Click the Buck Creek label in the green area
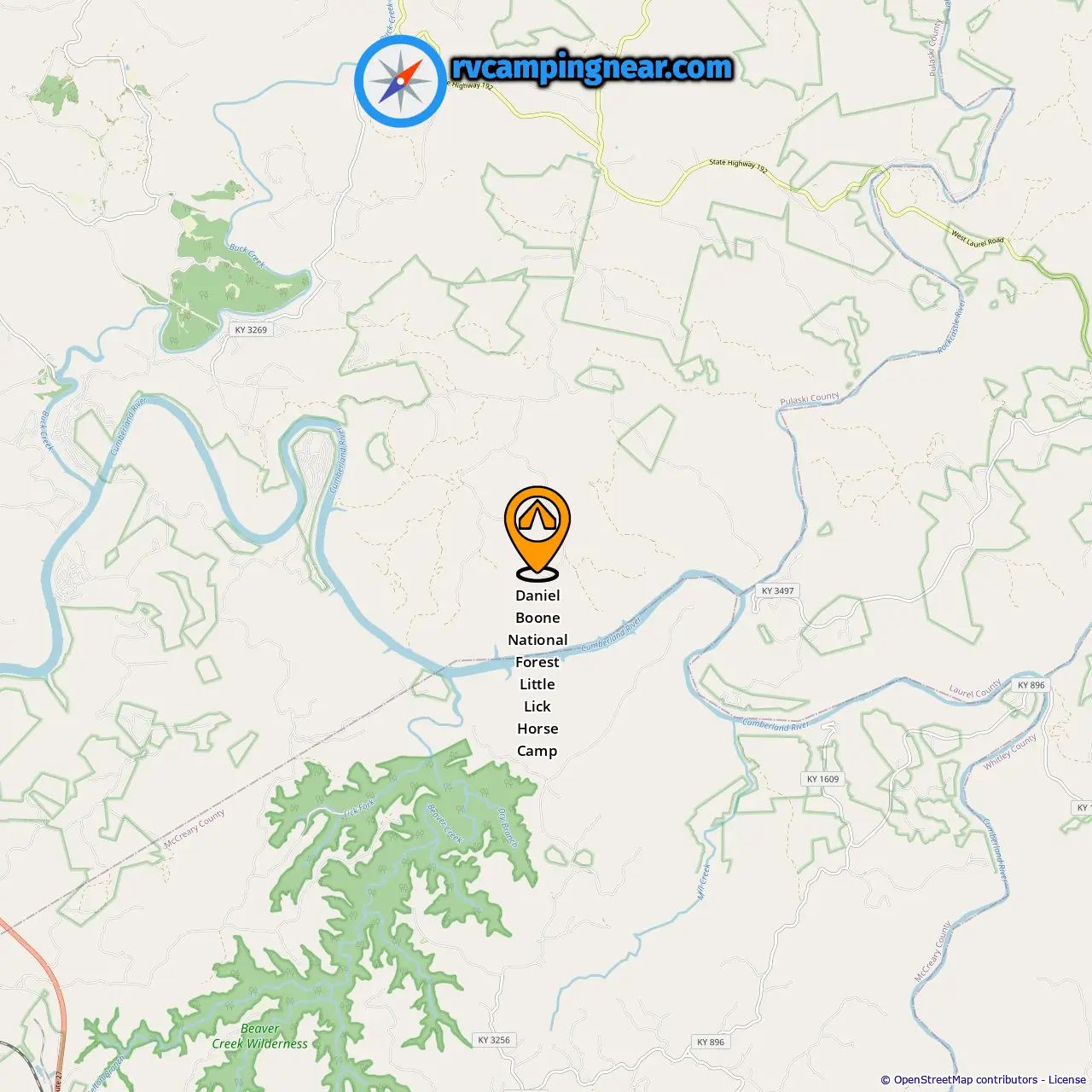The height and width of the screenshot is (1092, 1092). coord(247,255)
